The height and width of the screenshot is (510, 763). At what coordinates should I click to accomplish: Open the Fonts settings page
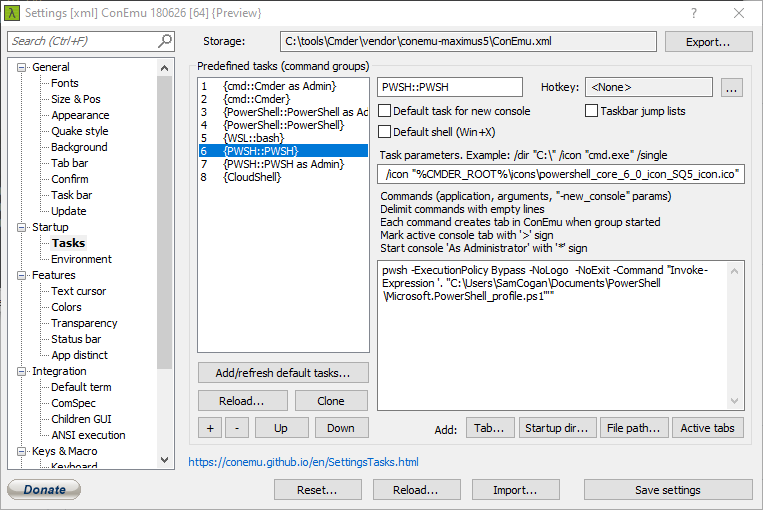[65, 83]
